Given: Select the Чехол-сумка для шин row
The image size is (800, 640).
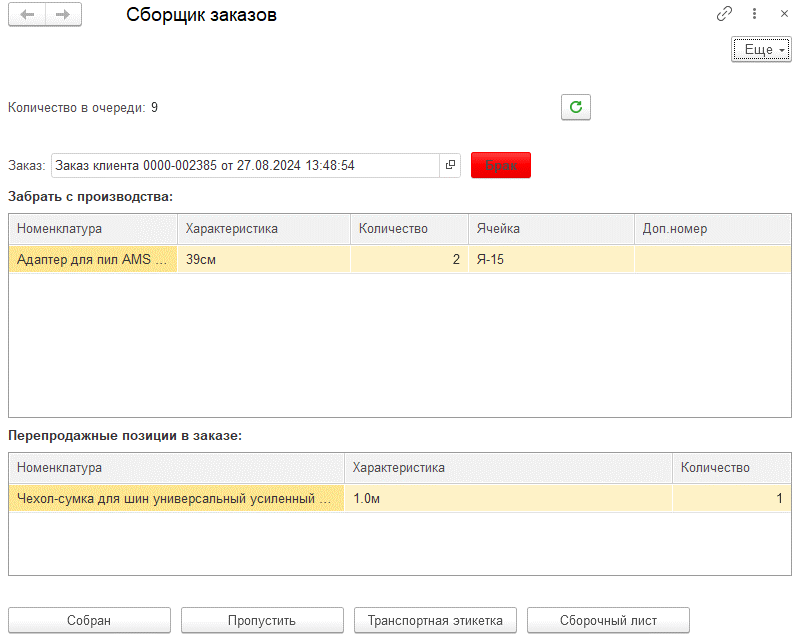Looking at the screenshot, I should click(175, 498).
